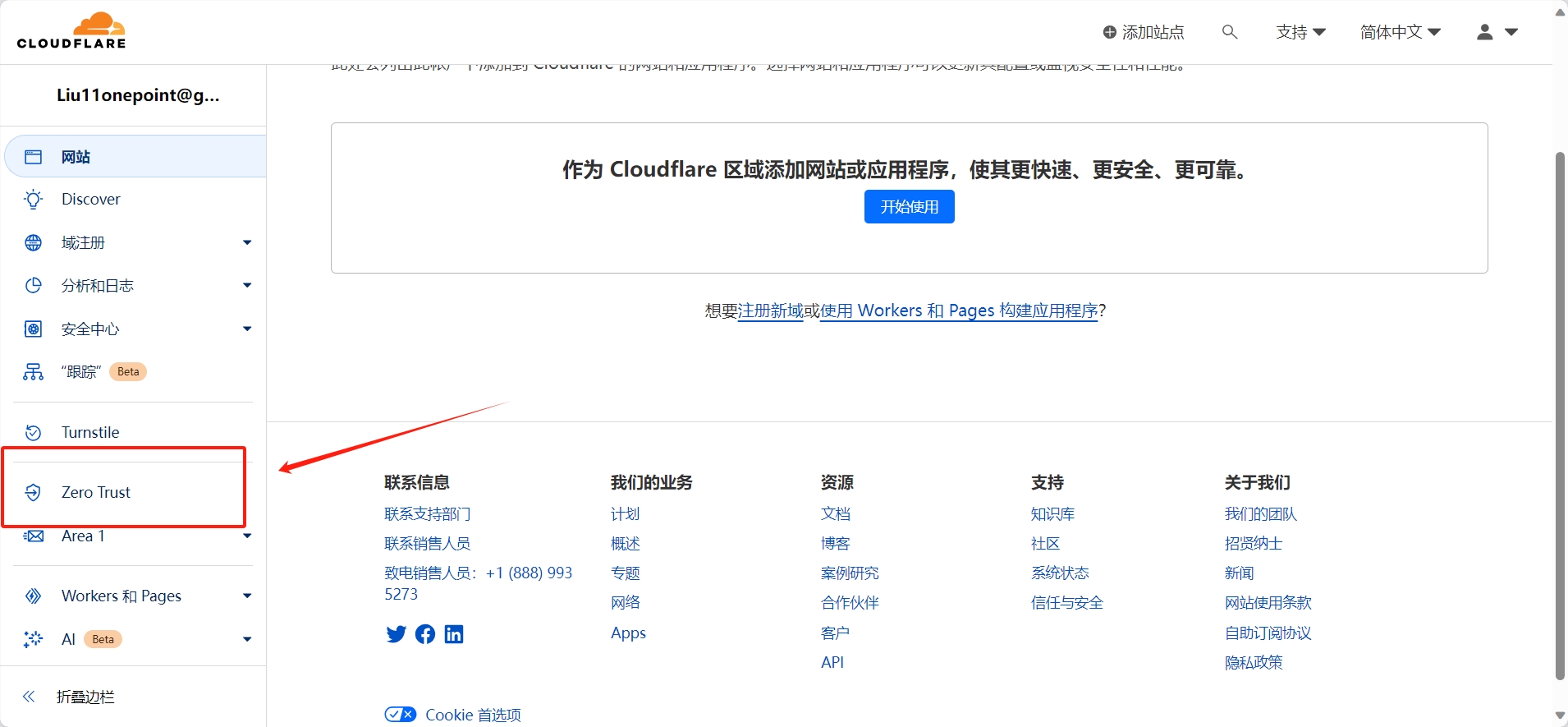Click the Liu11onepoint@g... account name
Viewport: 1568px width, 727px height.
click(138, 95)
